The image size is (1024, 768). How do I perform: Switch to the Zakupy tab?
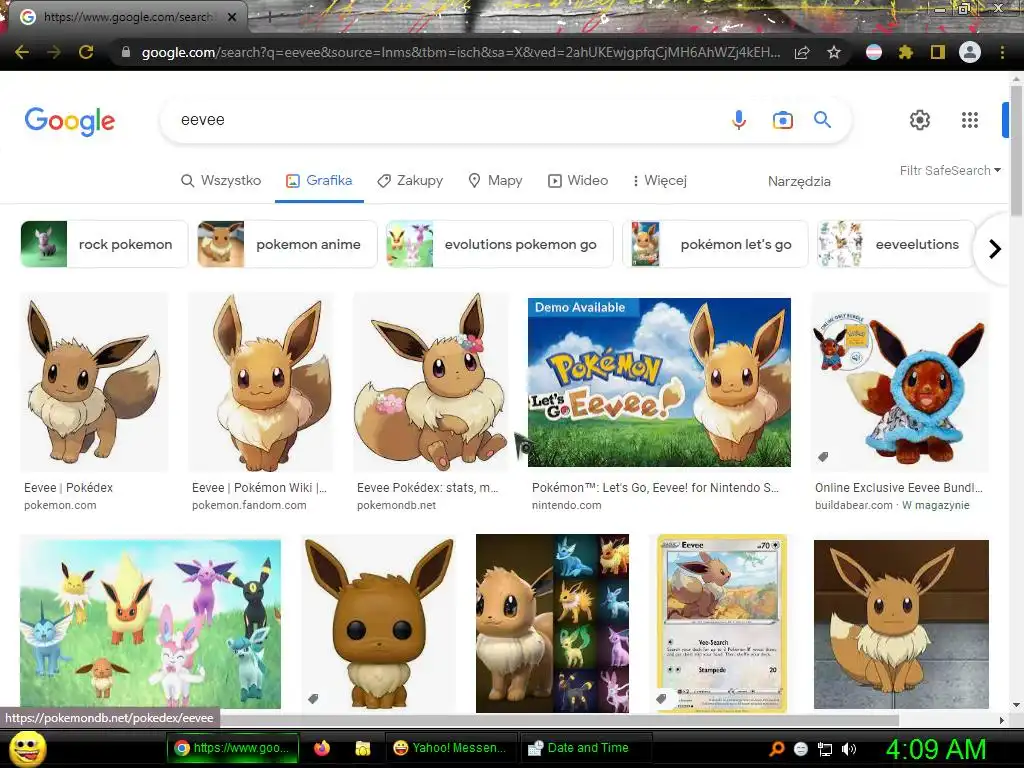coord(410,180)
